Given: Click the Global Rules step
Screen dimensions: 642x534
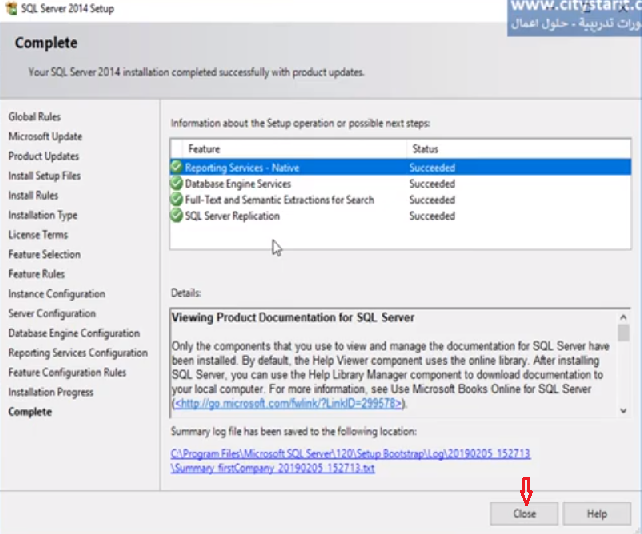Looking at the screenshot, I should click(34, 117).
